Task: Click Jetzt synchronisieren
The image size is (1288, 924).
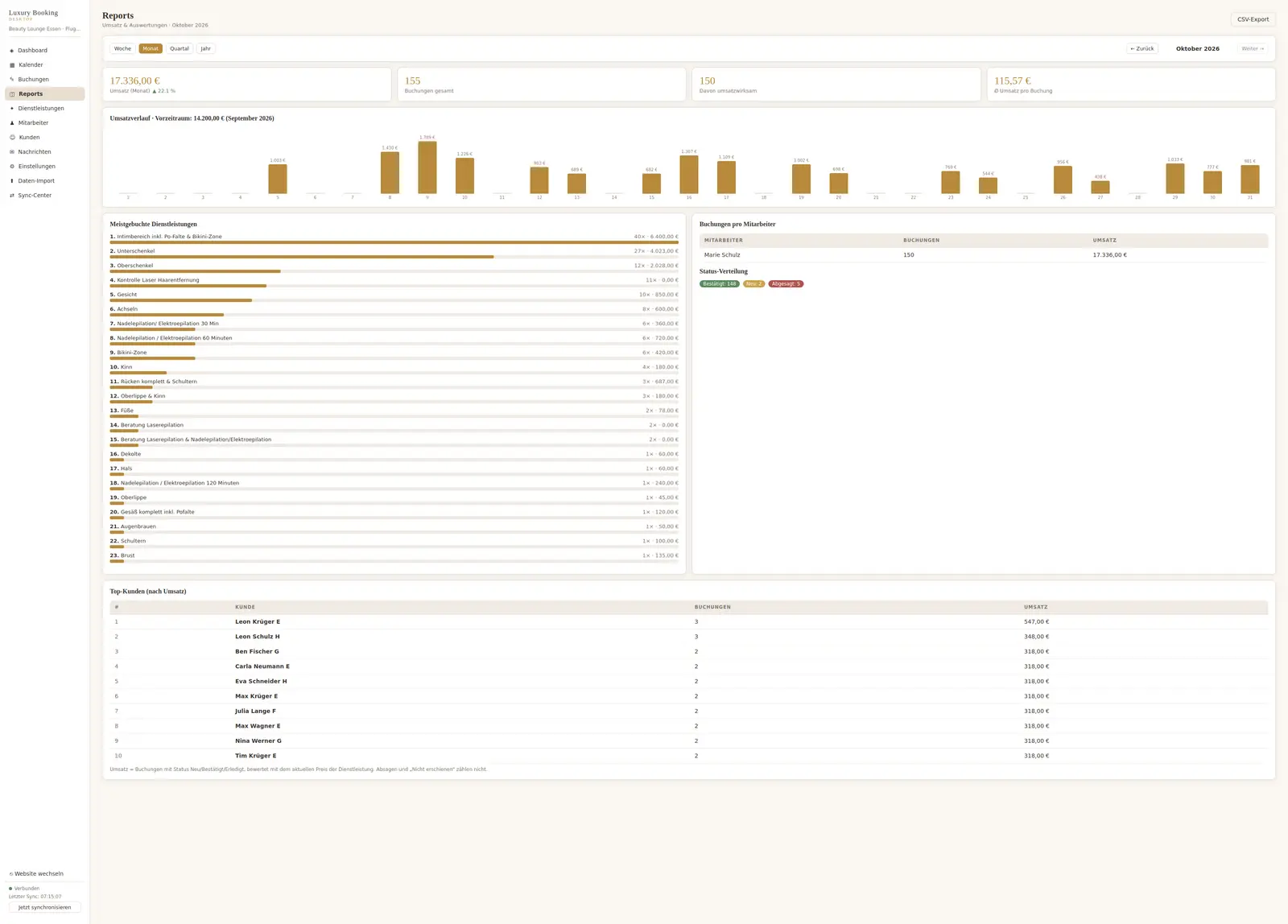Action: tap(45, 907)
